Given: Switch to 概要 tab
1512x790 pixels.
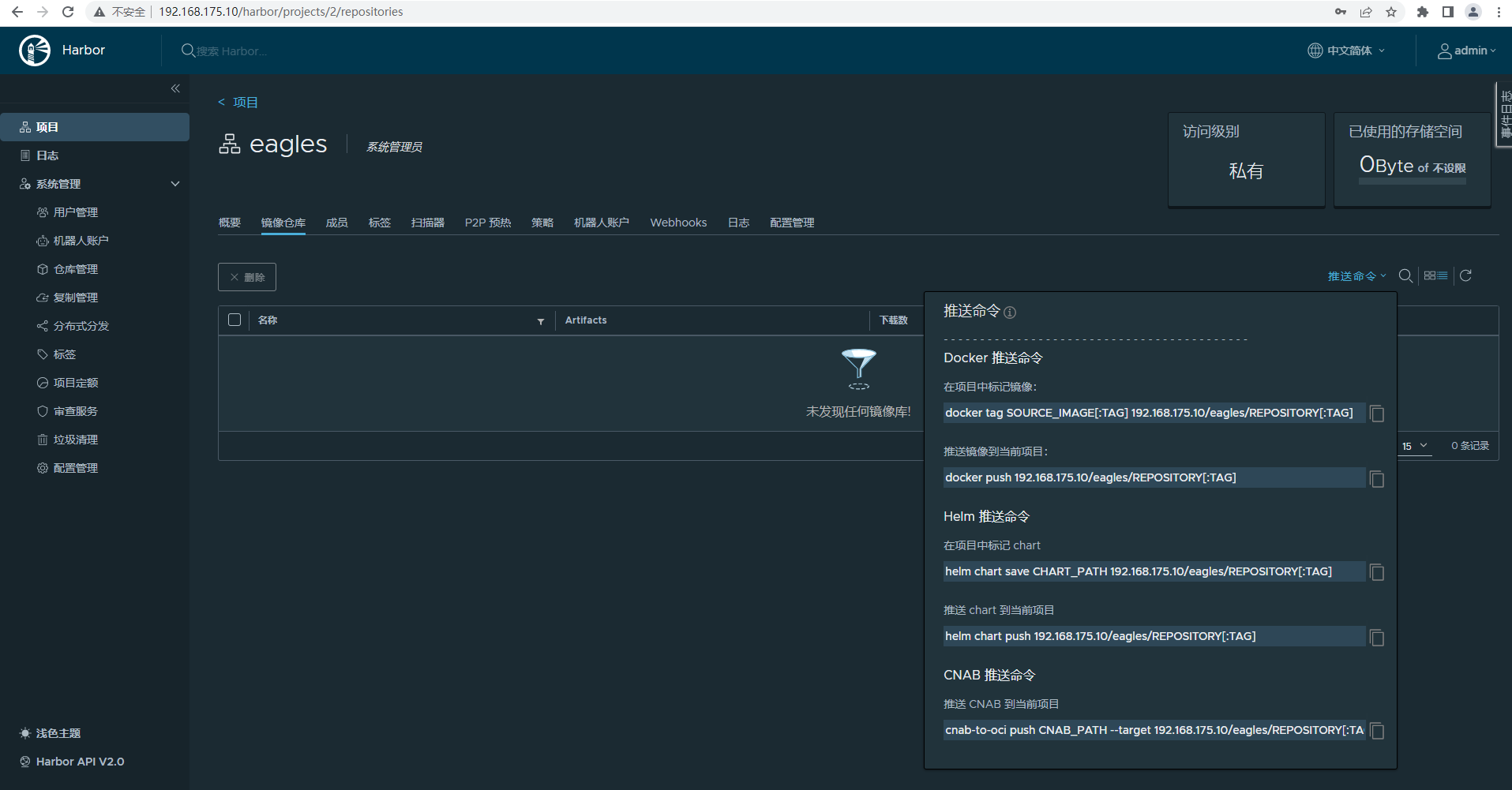Looking at the screenshot, I should (x=230, y=223).
